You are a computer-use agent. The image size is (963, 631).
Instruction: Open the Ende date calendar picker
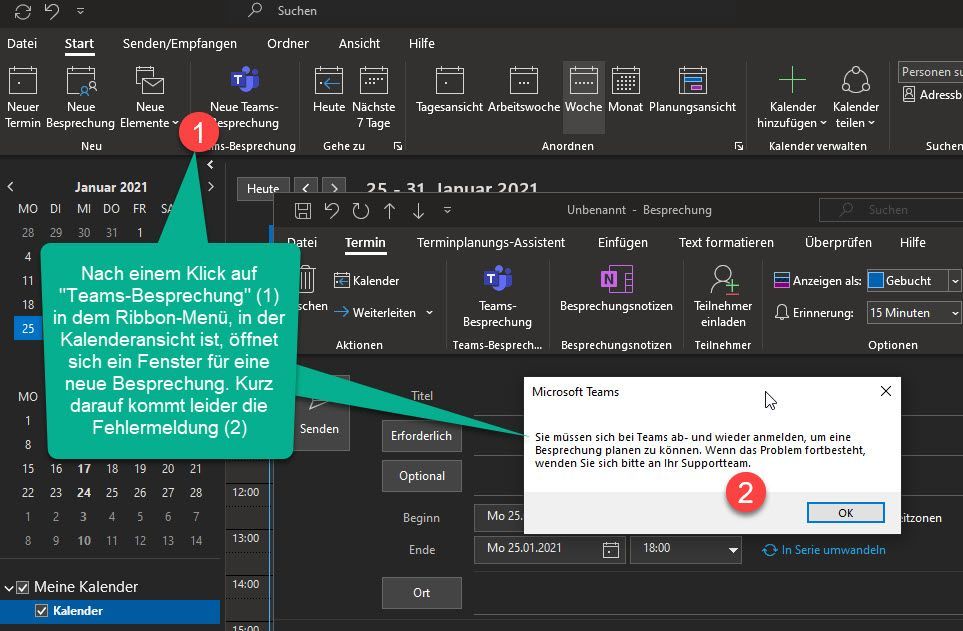[x=610, y=549]
